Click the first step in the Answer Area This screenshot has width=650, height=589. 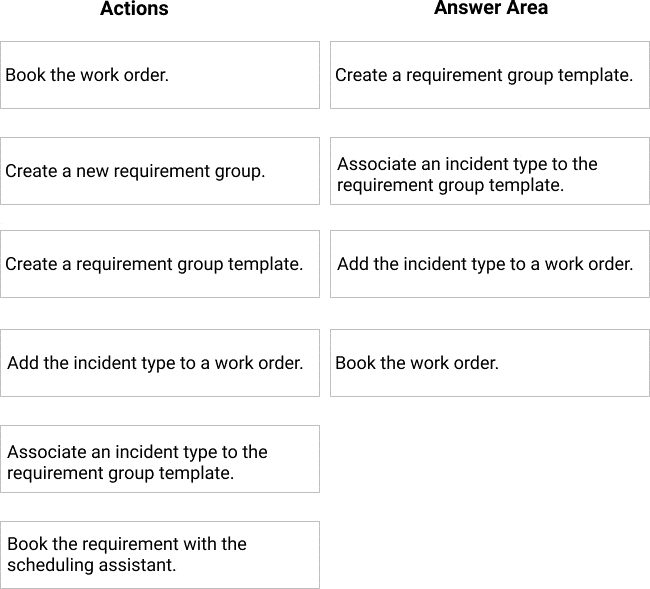click(490, 75)
